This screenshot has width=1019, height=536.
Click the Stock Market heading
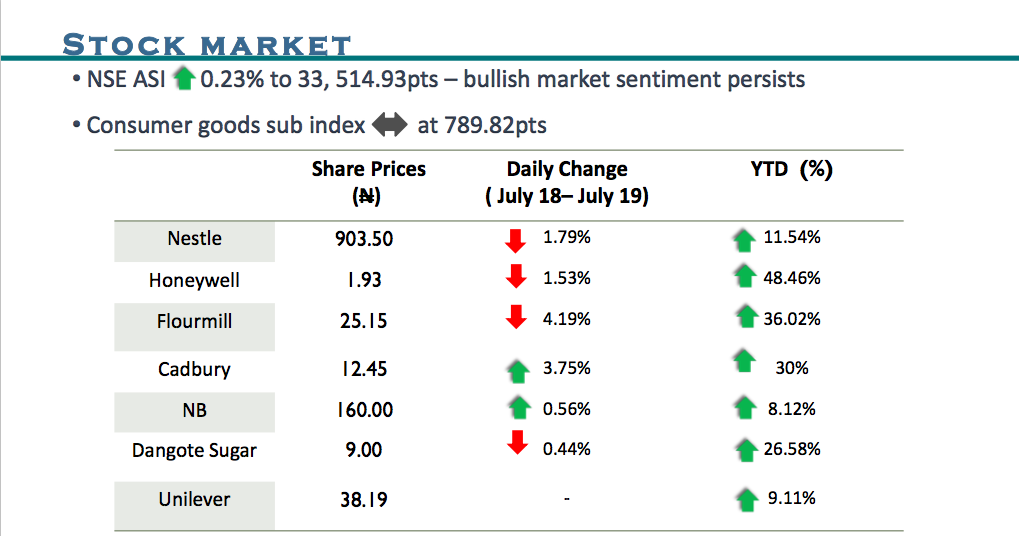207,45
